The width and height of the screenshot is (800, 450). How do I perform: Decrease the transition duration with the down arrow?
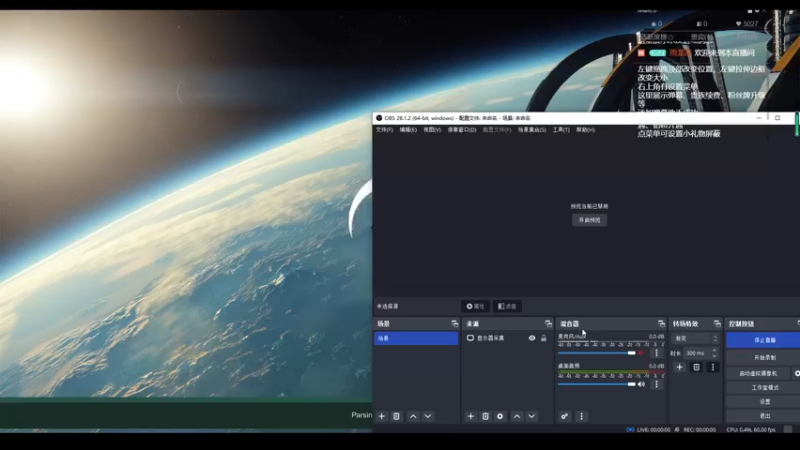pos(714,356)
